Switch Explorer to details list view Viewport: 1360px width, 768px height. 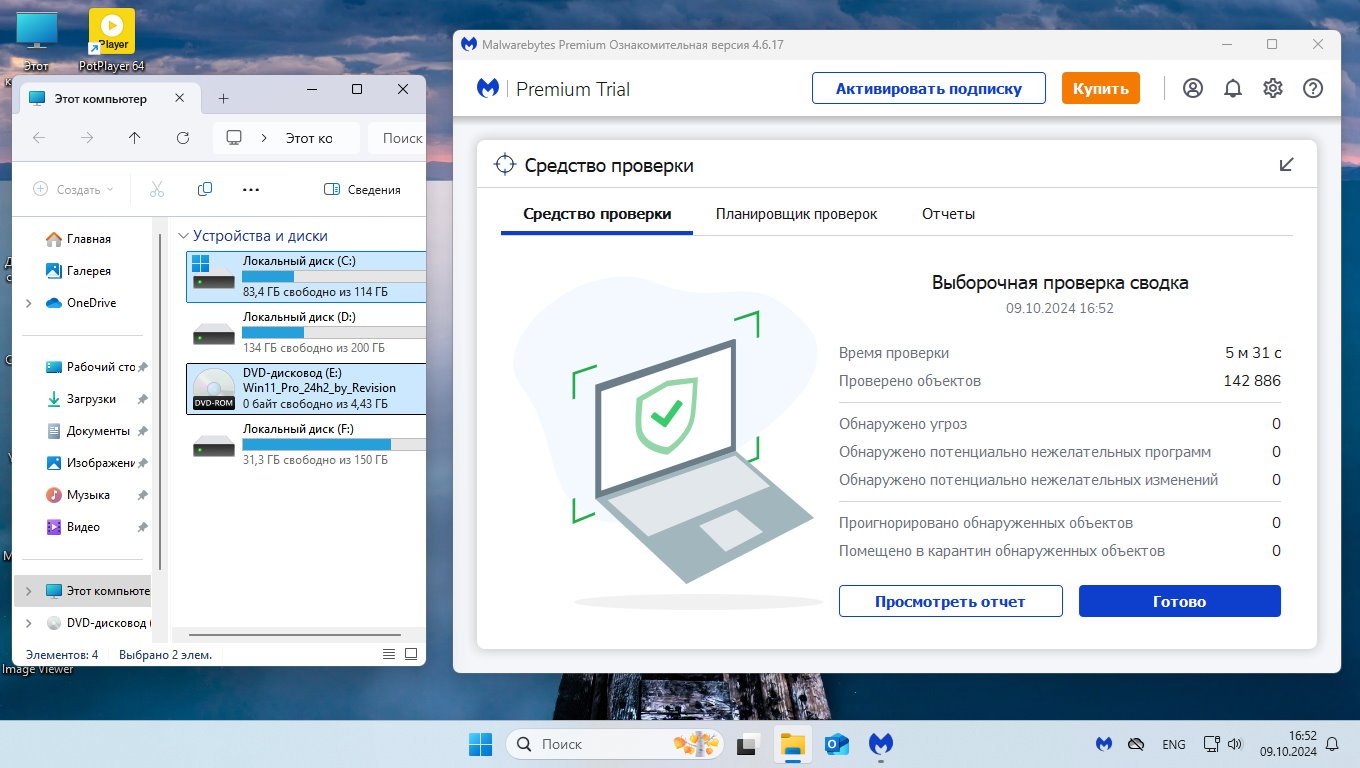click(389, 654)
